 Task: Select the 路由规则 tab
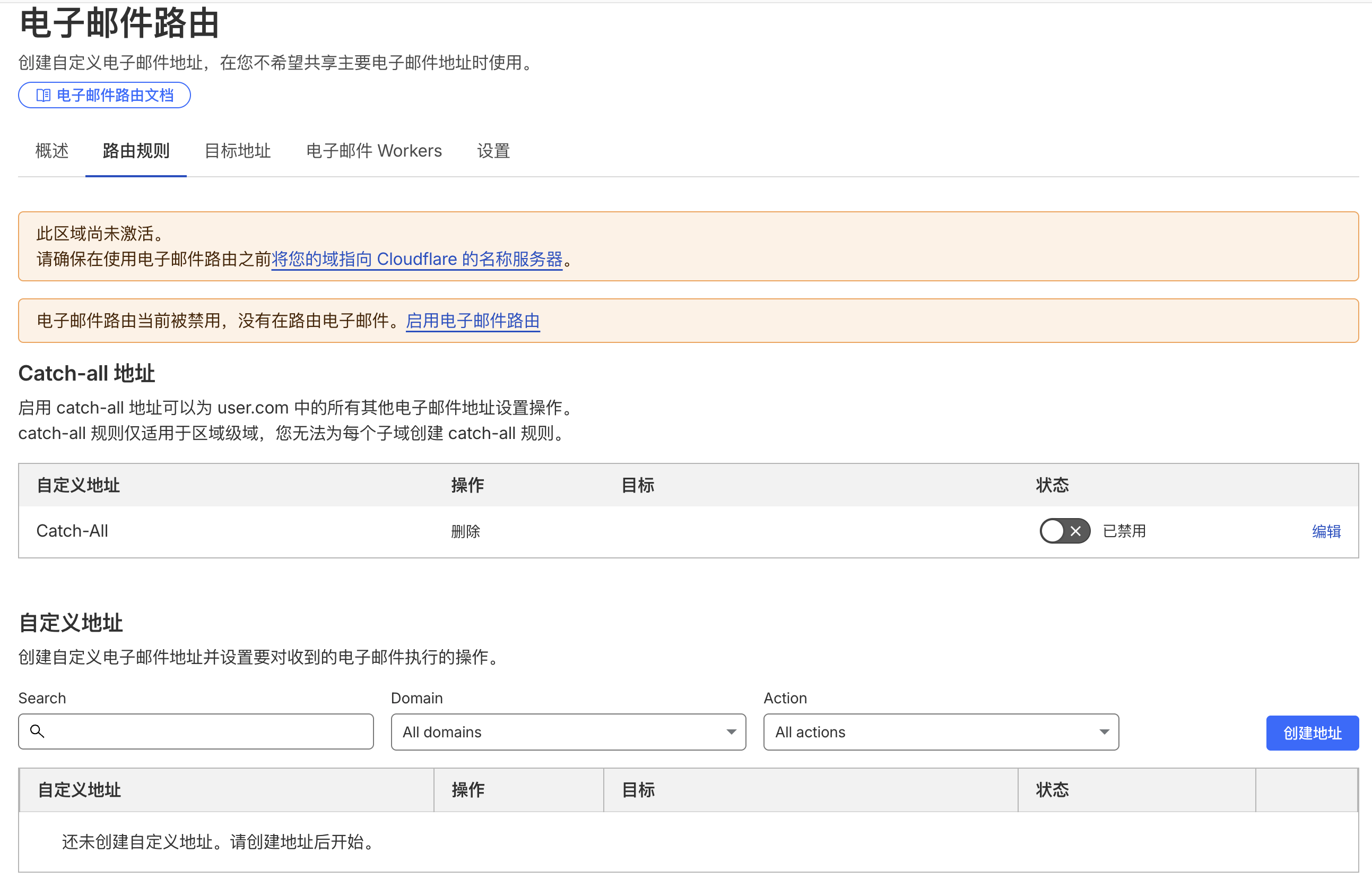(x=136, y=151)
